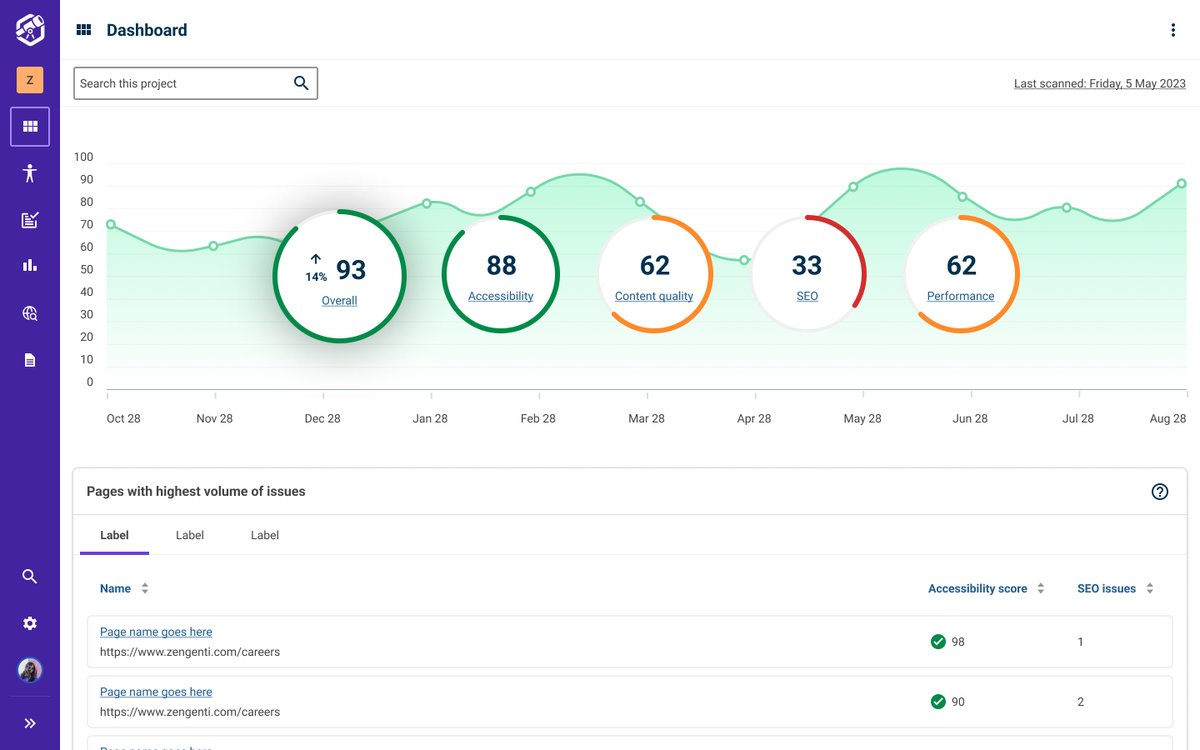Click SEO issues value 1
Image resolution: width=1200 pixels, height=750 pixels.
tap(1081, 642)
